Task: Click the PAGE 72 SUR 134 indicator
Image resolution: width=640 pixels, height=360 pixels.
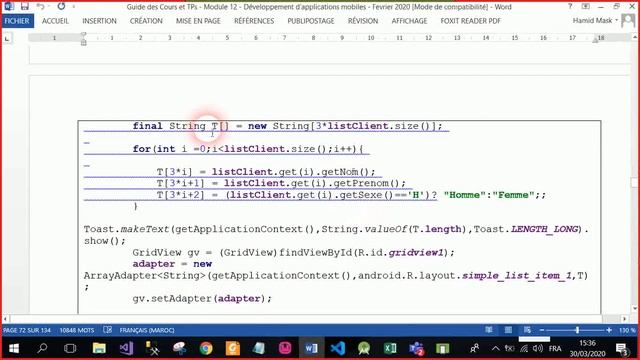Action: pos(27,330)
